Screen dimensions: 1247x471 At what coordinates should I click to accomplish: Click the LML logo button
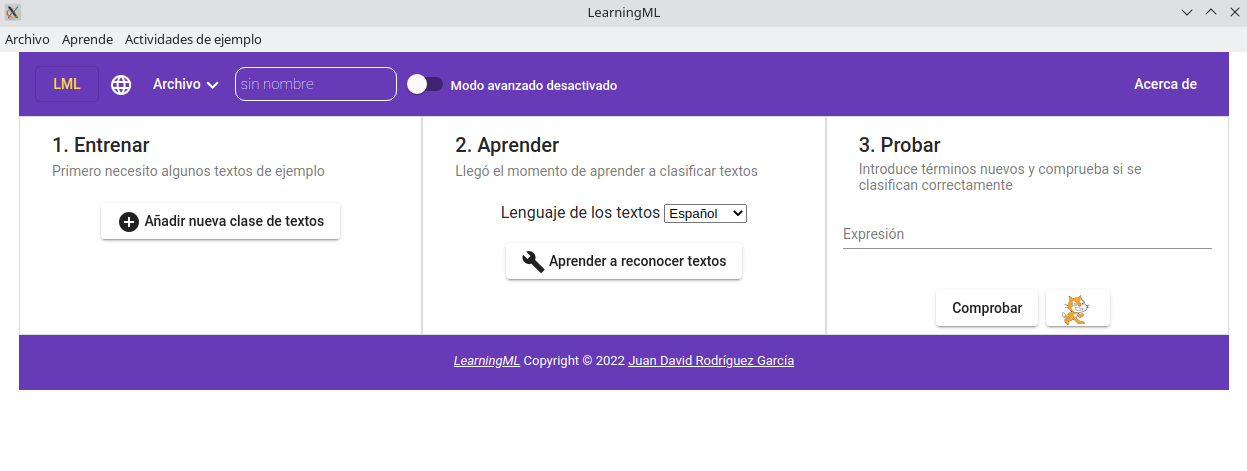point(67,84)
